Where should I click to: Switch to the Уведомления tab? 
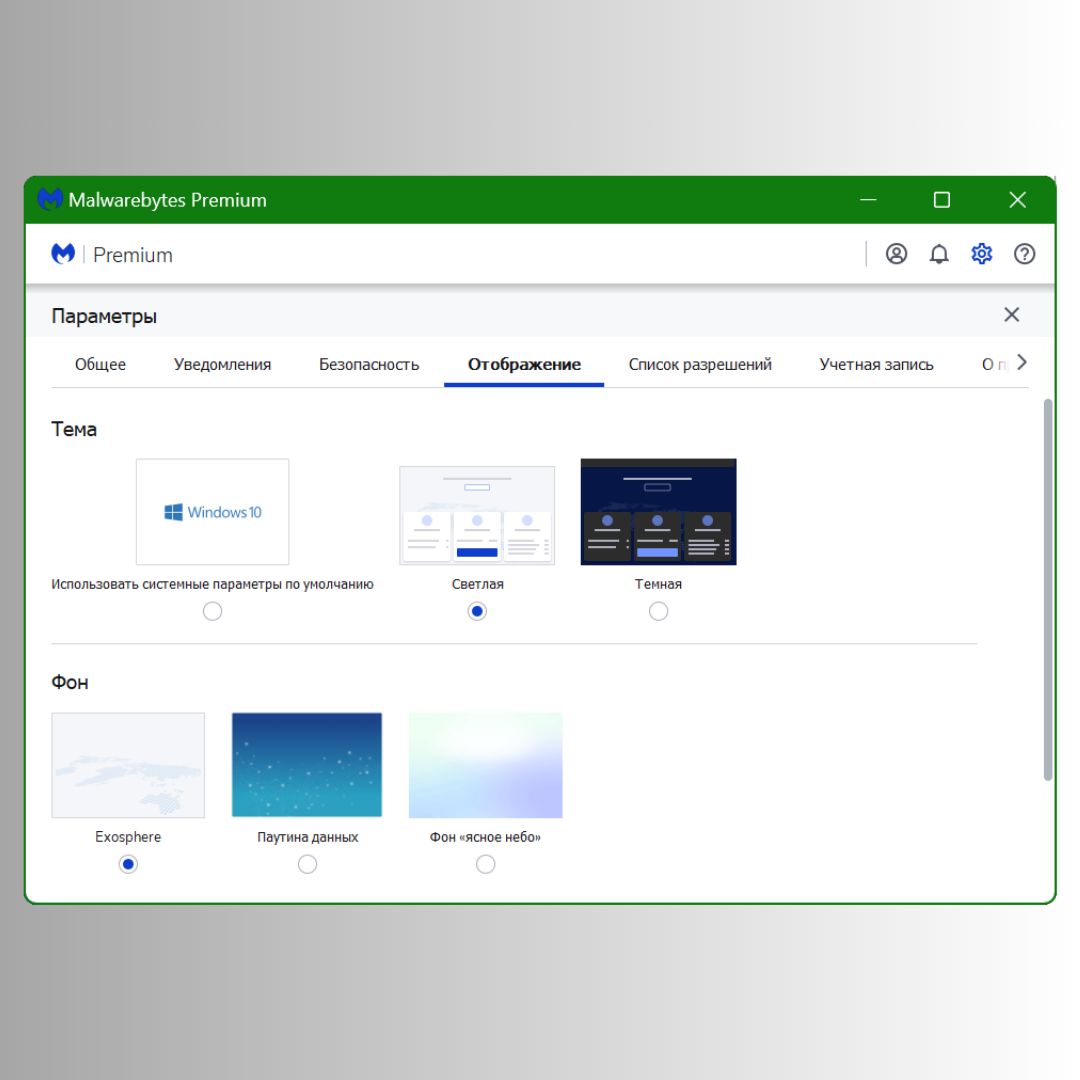coord(222,364)
